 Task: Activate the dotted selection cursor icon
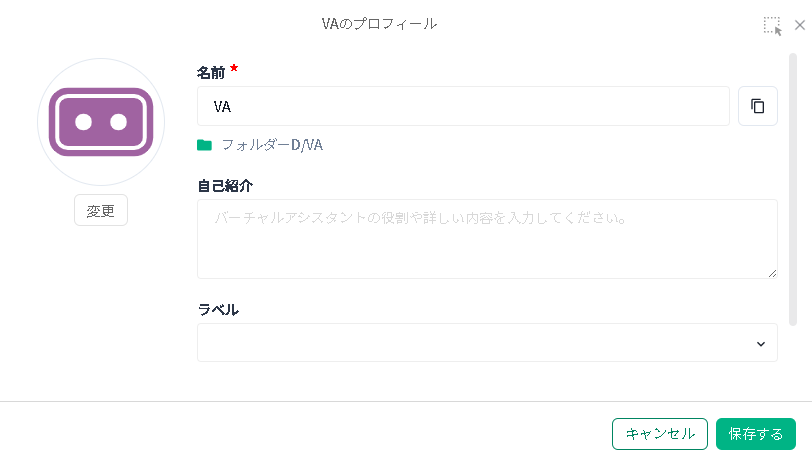click(772, 25)
